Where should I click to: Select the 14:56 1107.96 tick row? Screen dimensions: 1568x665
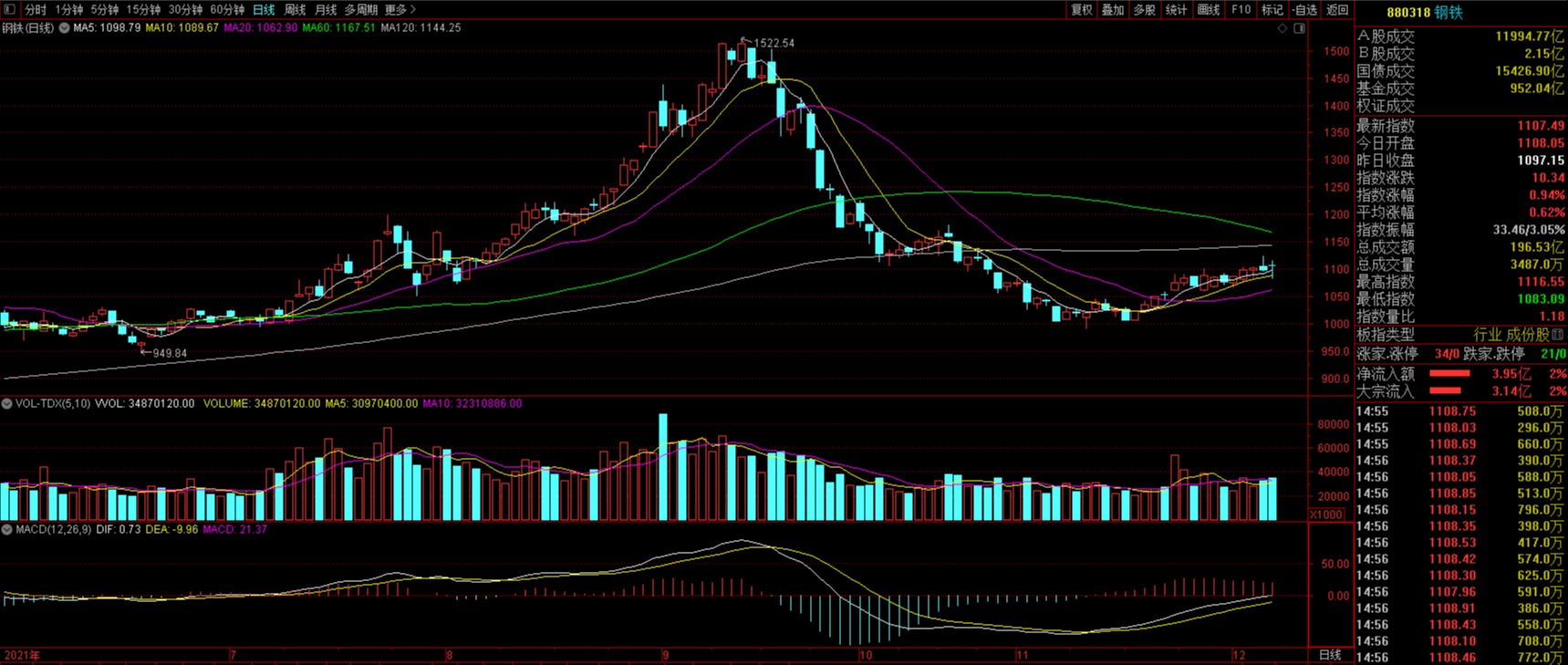click(x=1461, y=591)
